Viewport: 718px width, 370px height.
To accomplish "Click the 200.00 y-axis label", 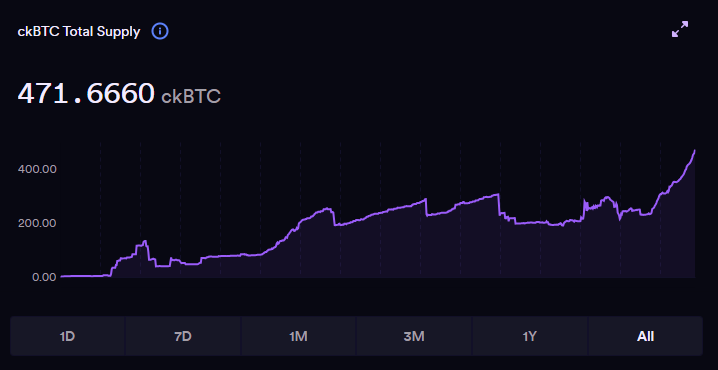I will 37,223.
